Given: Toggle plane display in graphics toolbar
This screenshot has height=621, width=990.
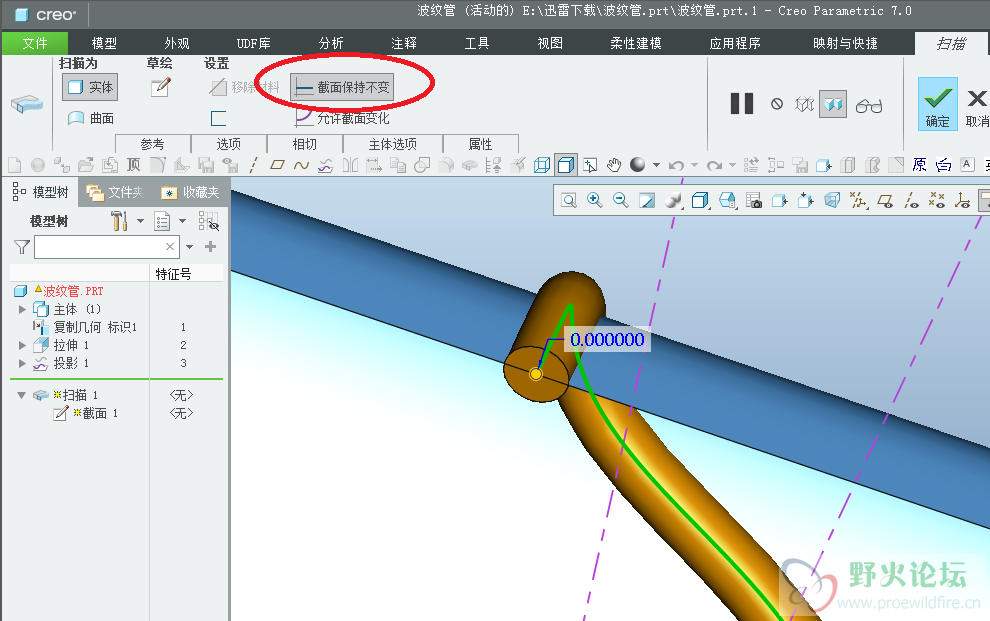Looking at the screenshot, I should 884,201.
